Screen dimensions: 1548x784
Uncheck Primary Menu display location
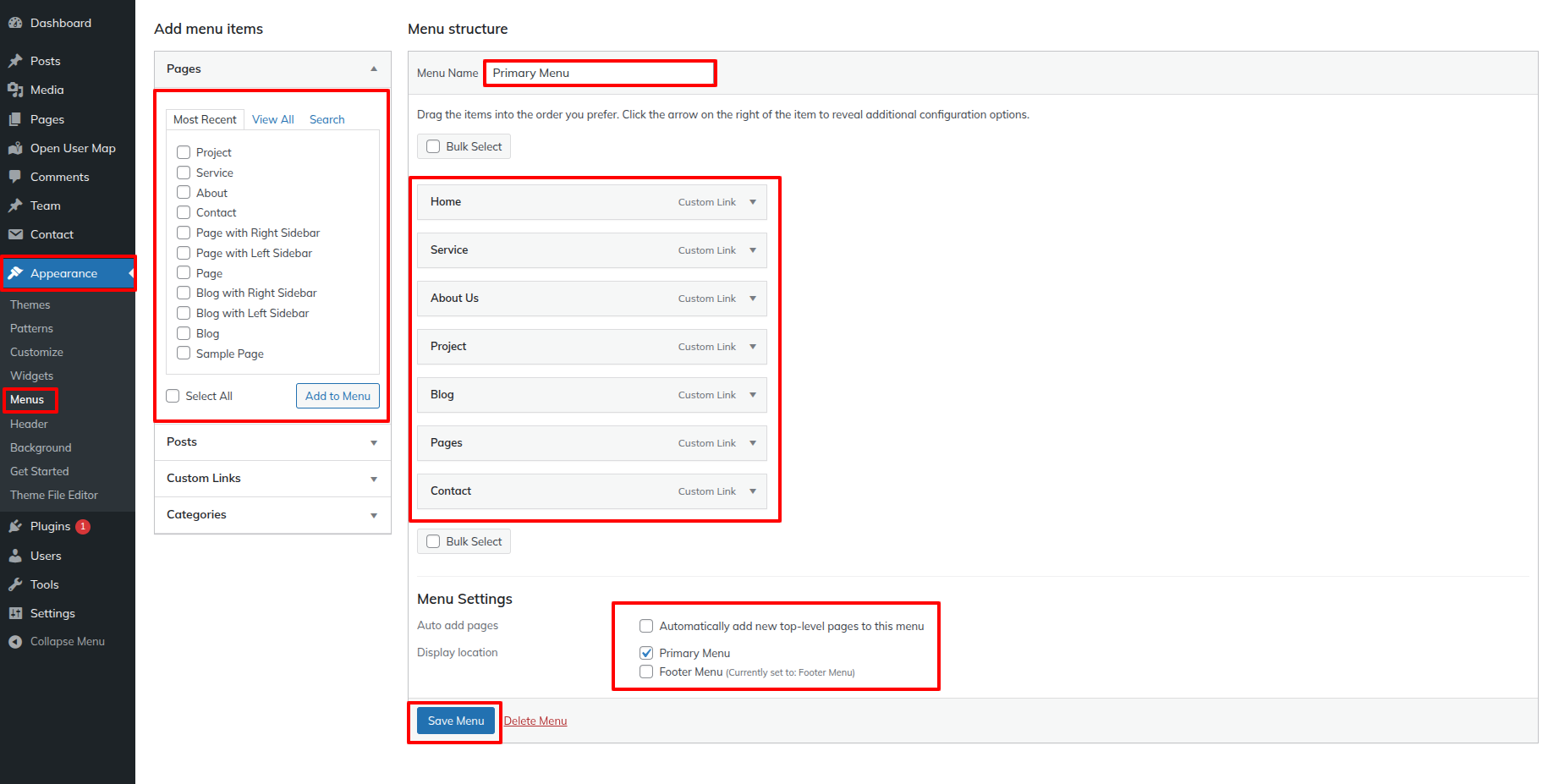pyautogui.click(x=646, y=653)
